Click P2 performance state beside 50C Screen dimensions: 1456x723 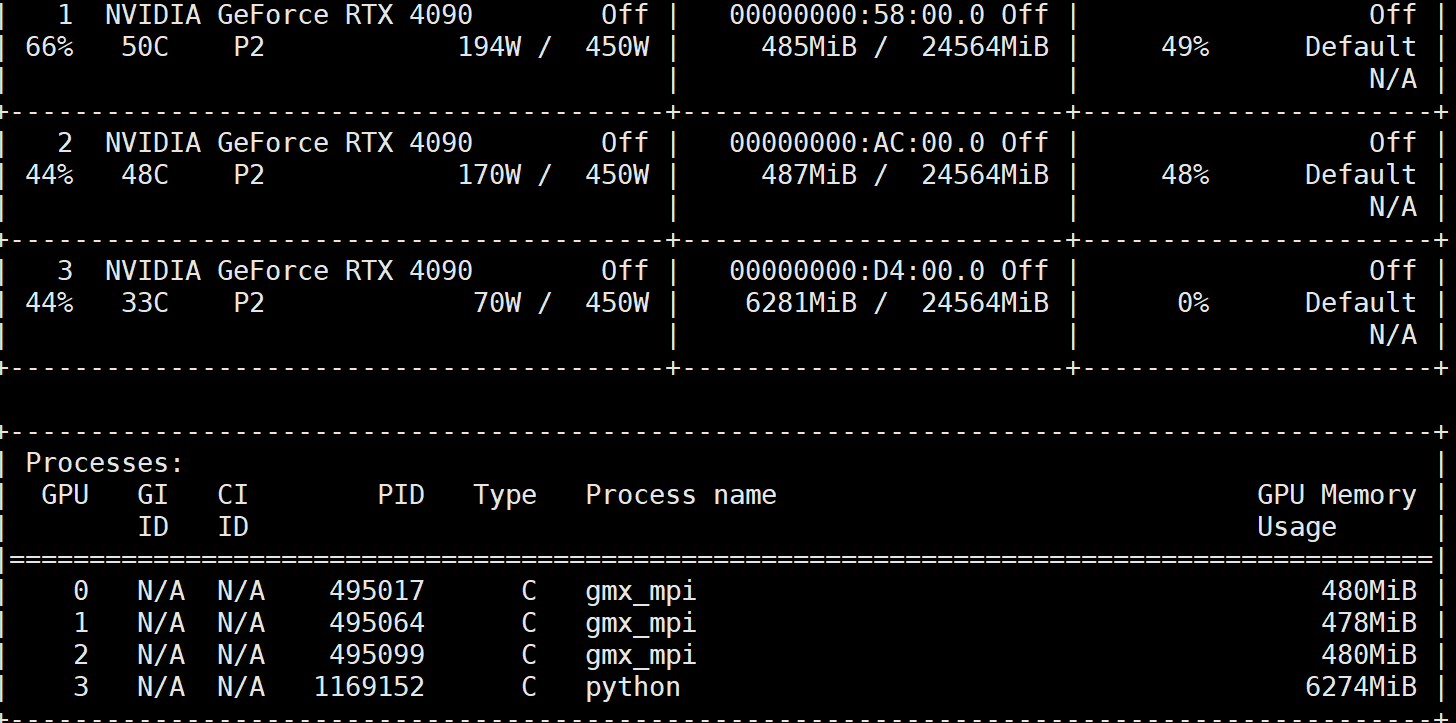pos(249,47)
